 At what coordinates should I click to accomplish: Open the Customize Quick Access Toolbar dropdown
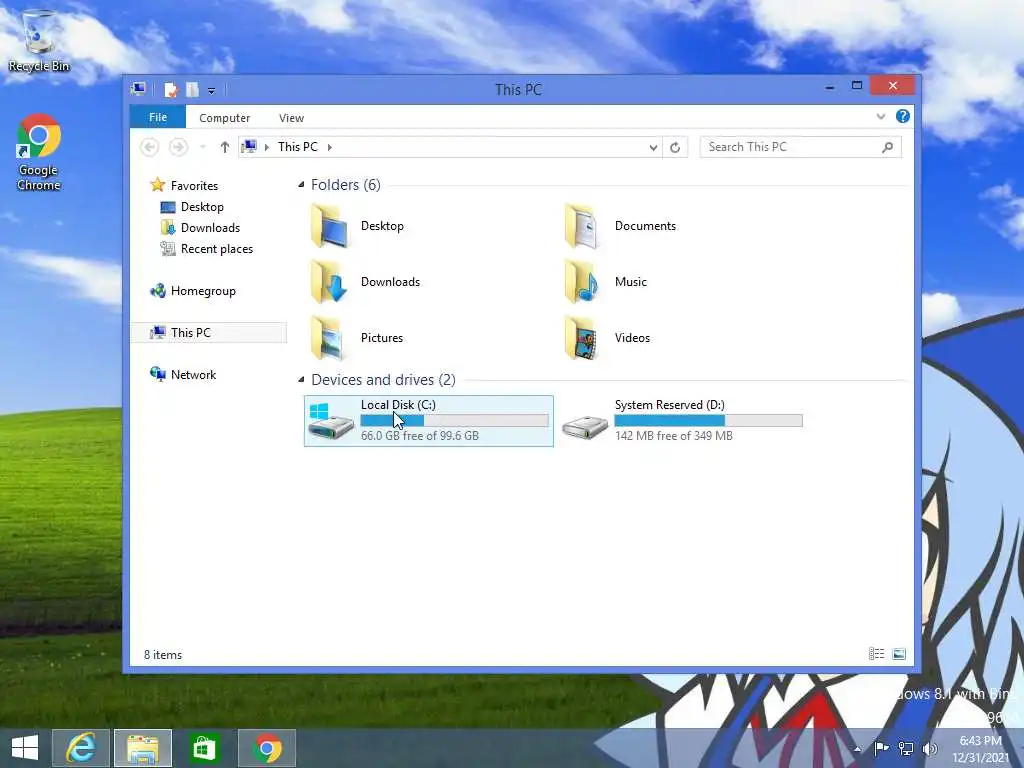pos(212,90)
